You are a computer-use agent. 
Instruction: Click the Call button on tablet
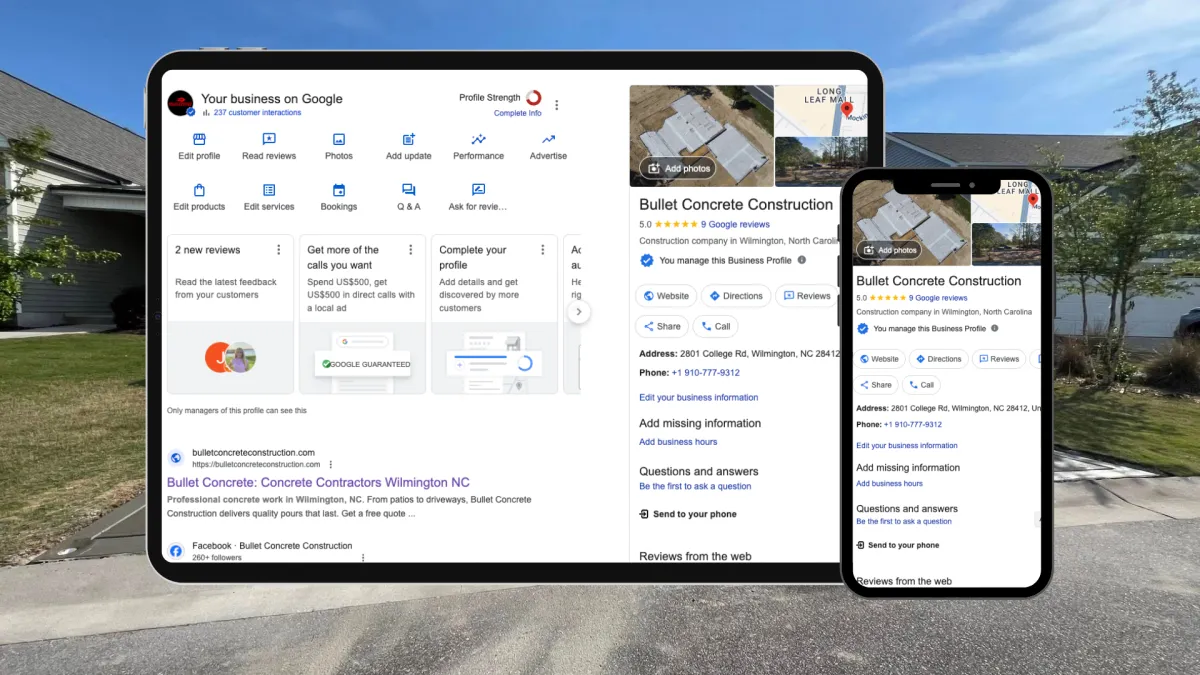click(x=716, y=326)
